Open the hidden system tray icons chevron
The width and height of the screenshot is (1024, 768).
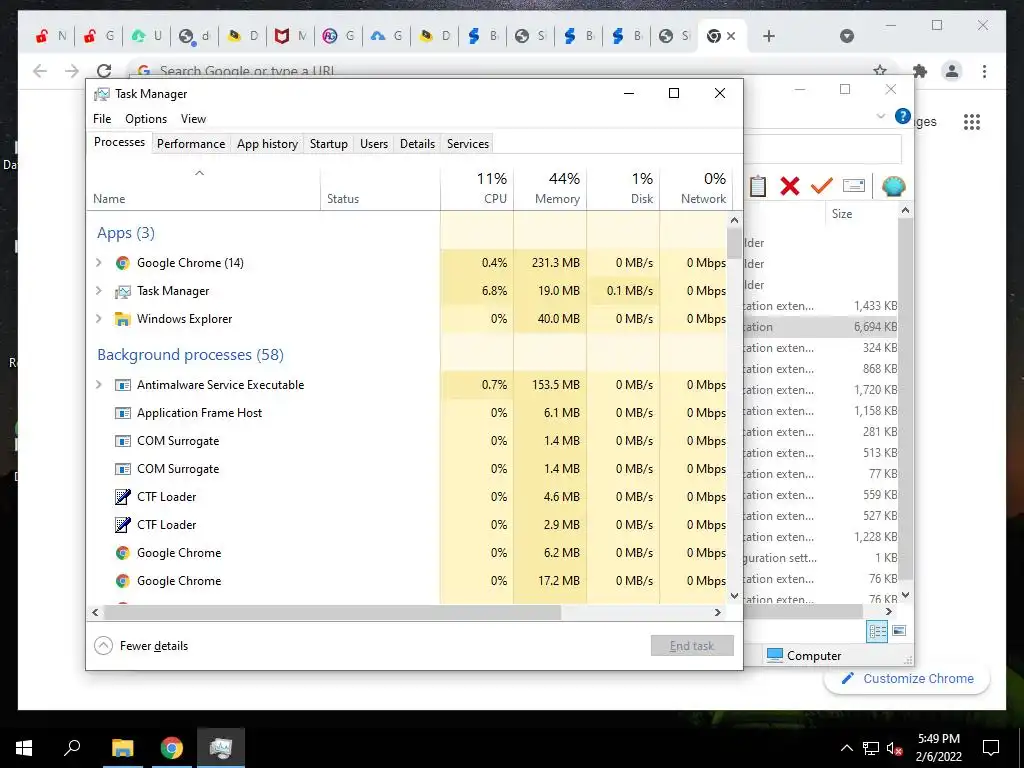pos(846,748)
